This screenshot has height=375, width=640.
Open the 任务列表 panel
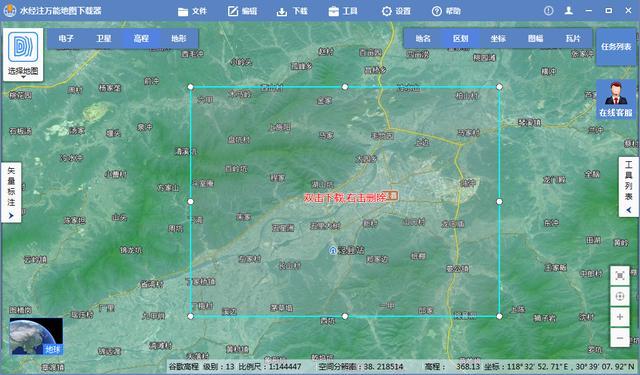616,47
